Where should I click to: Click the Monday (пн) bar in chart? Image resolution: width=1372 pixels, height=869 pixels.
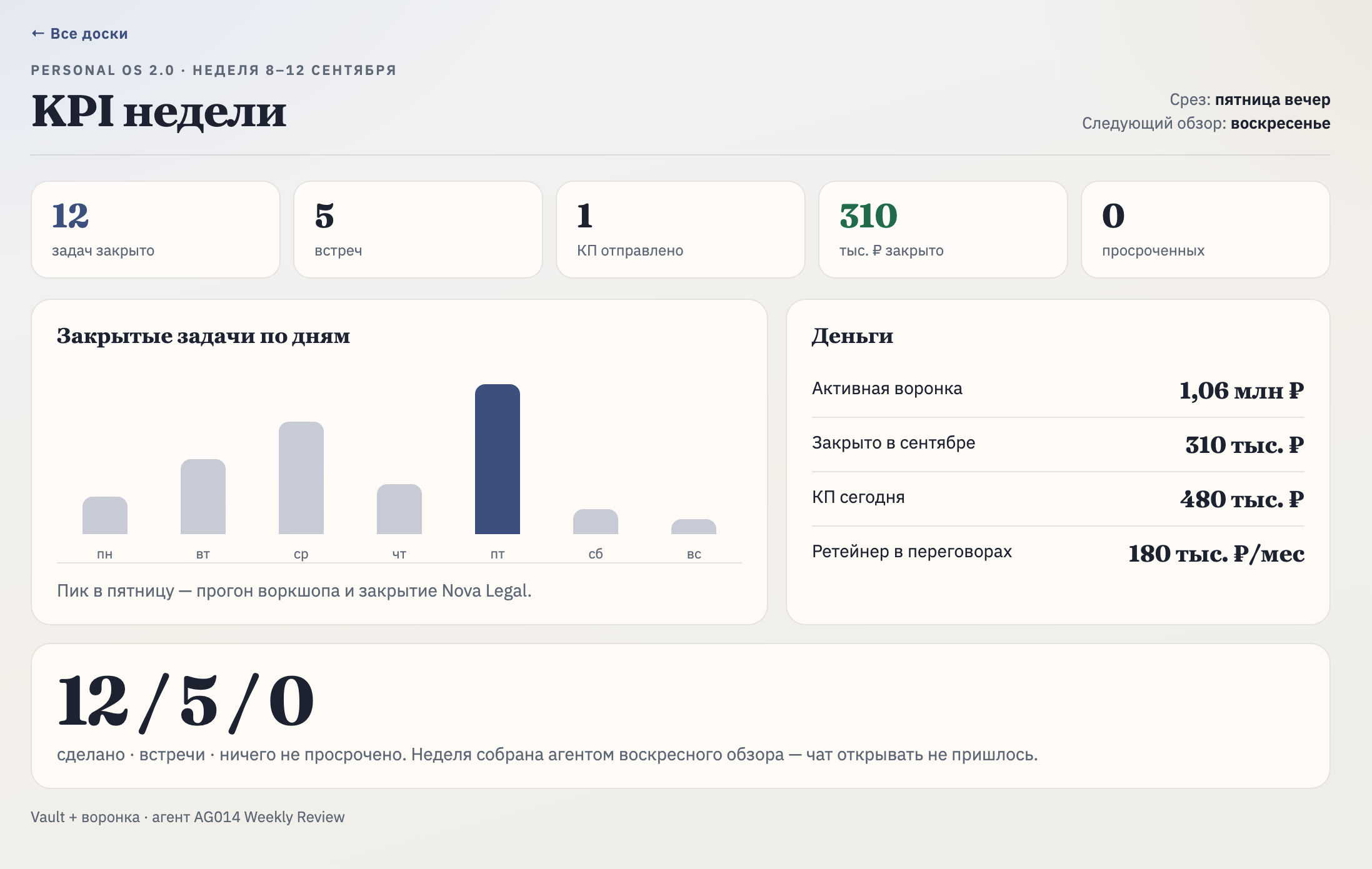point(105,515)
